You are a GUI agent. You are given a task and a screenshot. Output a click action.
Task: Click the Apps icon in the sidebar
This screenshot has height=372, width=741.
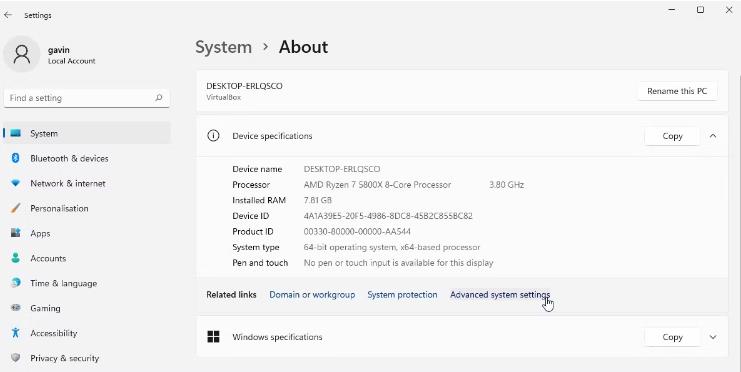[16, 233]
